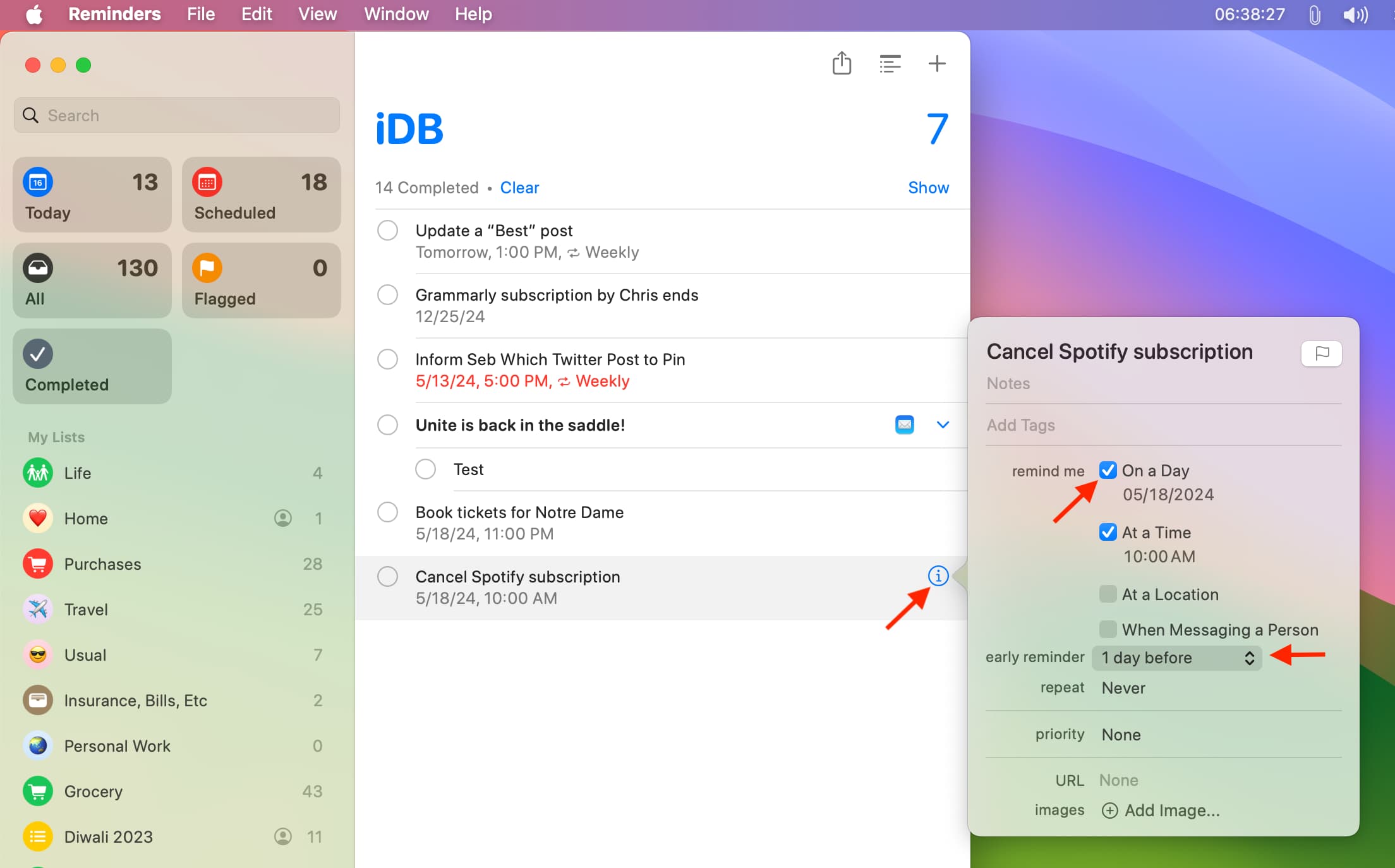Open the View menu
Viewport: 1395px width, 868px height.
[x=317, y=14]
